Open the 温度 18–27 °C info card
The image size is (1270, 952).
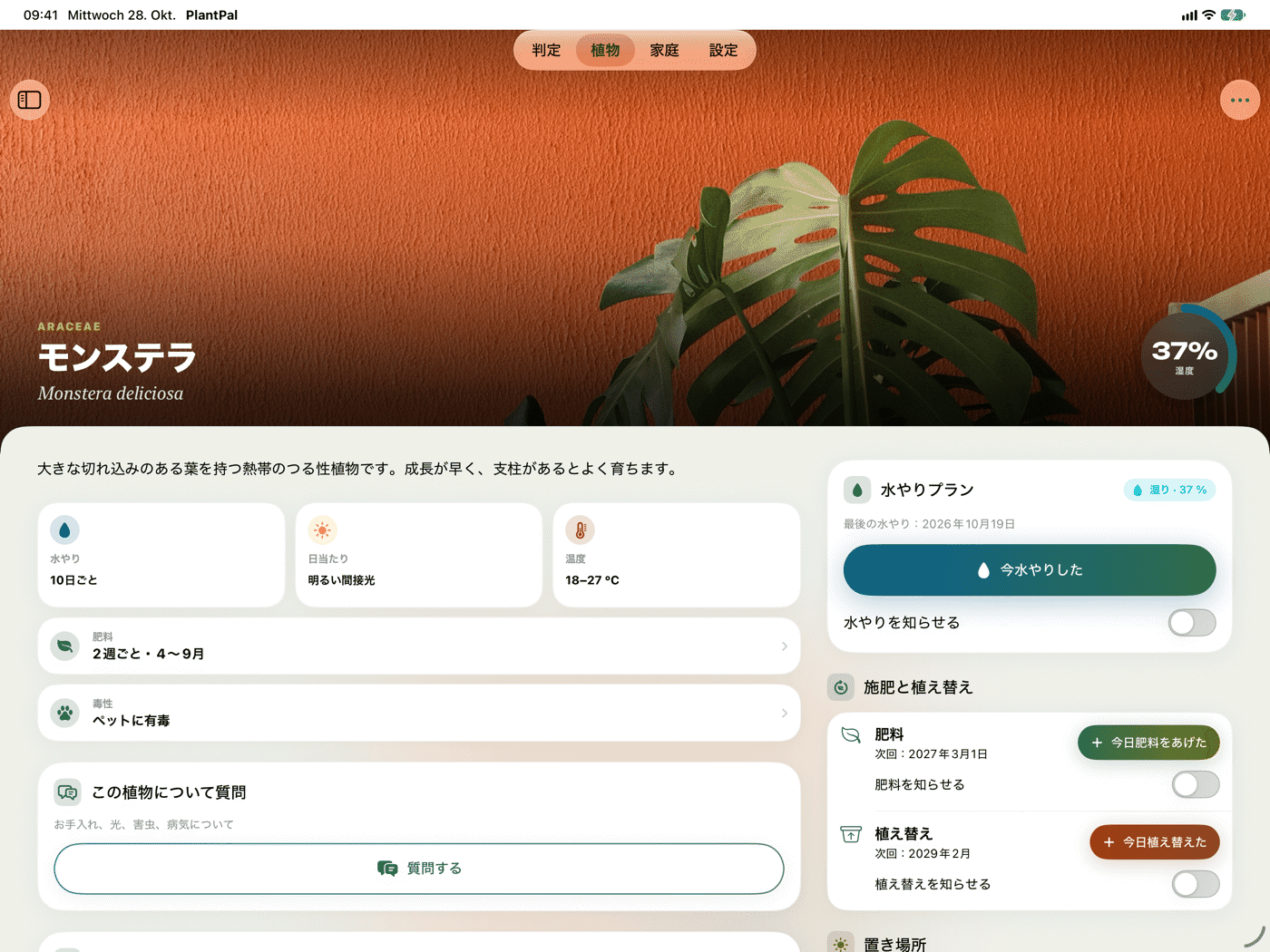click(677, 555)
